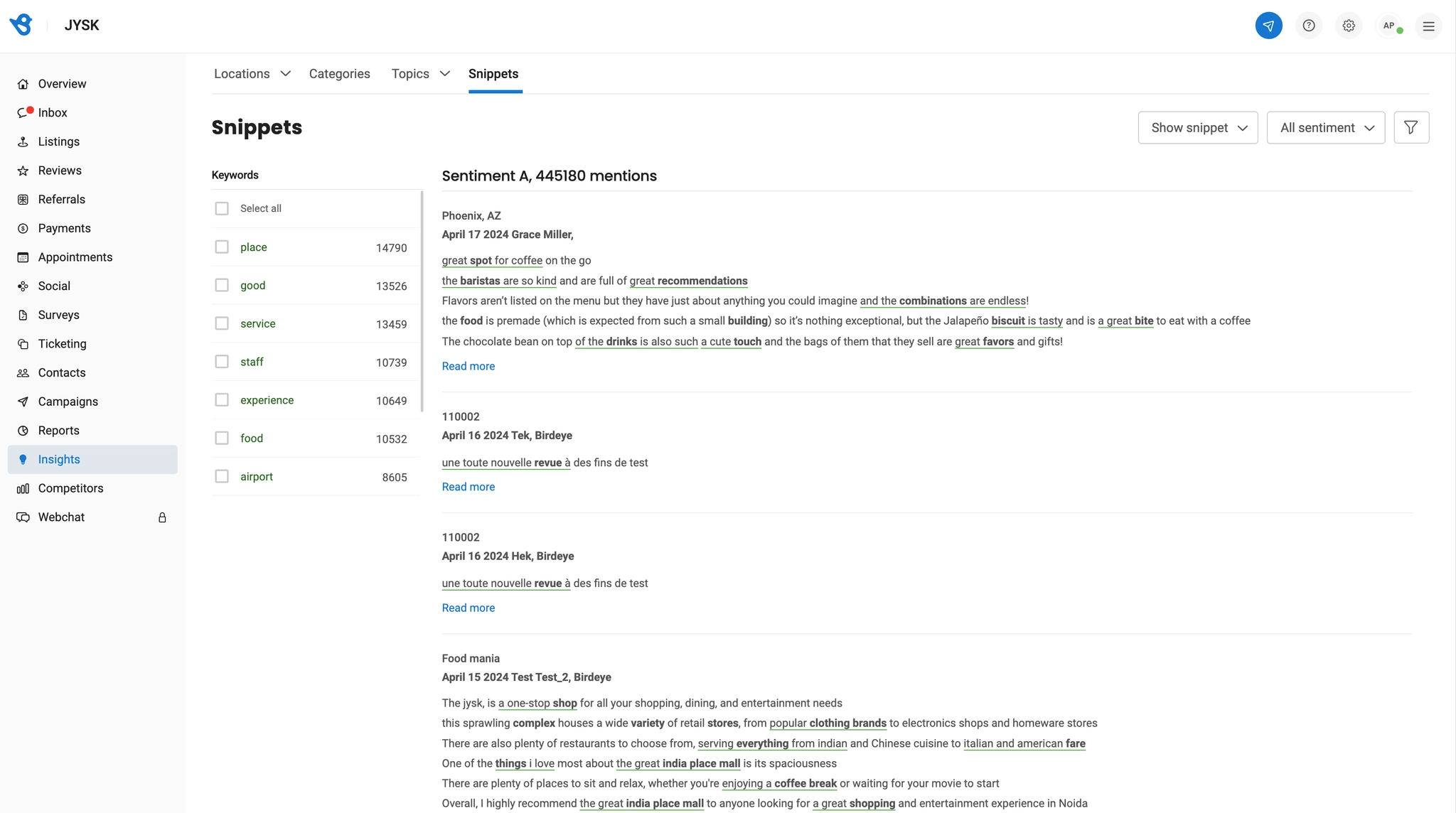Open the hamburger menu icon

click(x=1428, y=26)
